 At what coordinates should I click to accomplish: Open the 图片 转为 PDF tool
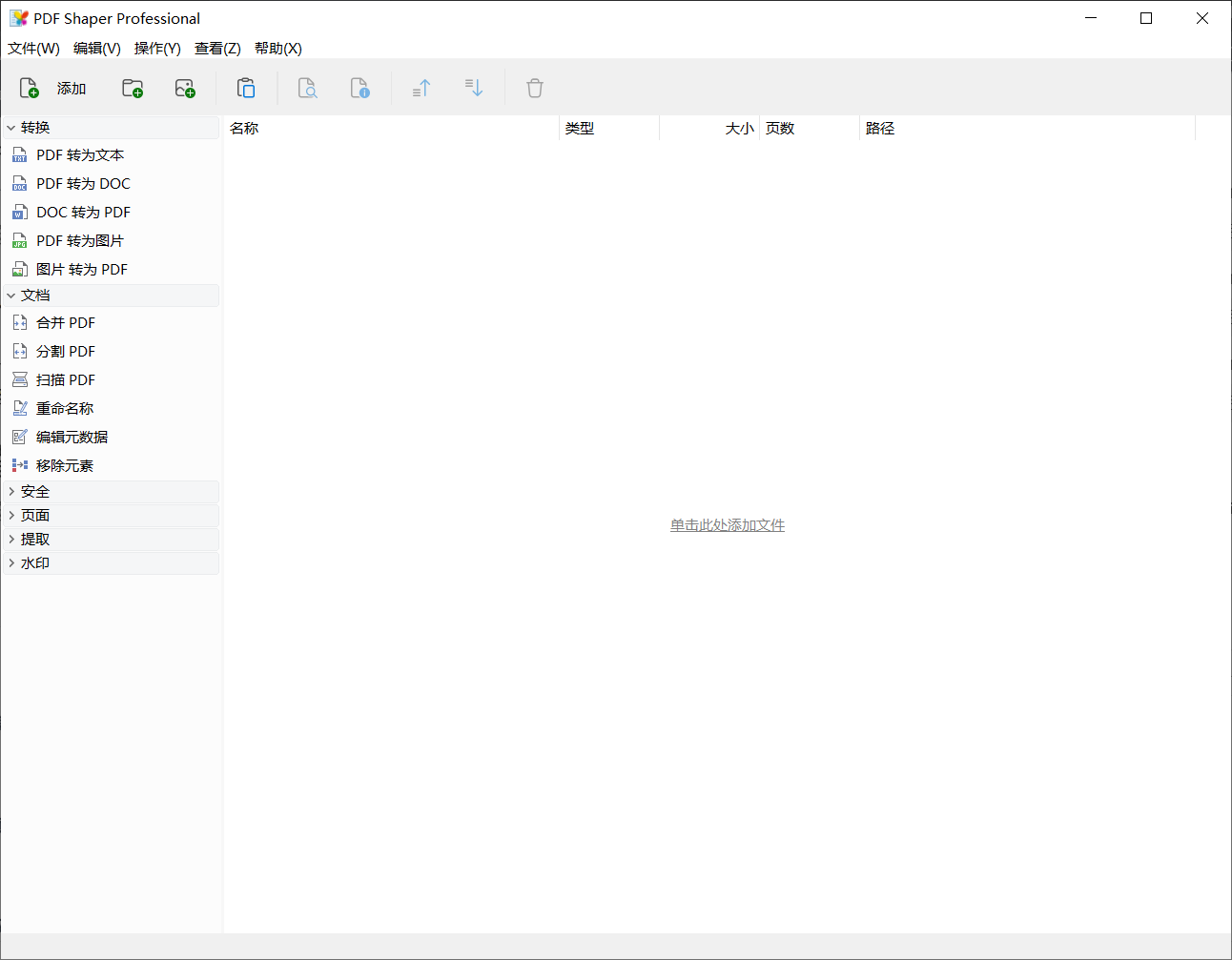pyautogui.click(x=79, y=269)
